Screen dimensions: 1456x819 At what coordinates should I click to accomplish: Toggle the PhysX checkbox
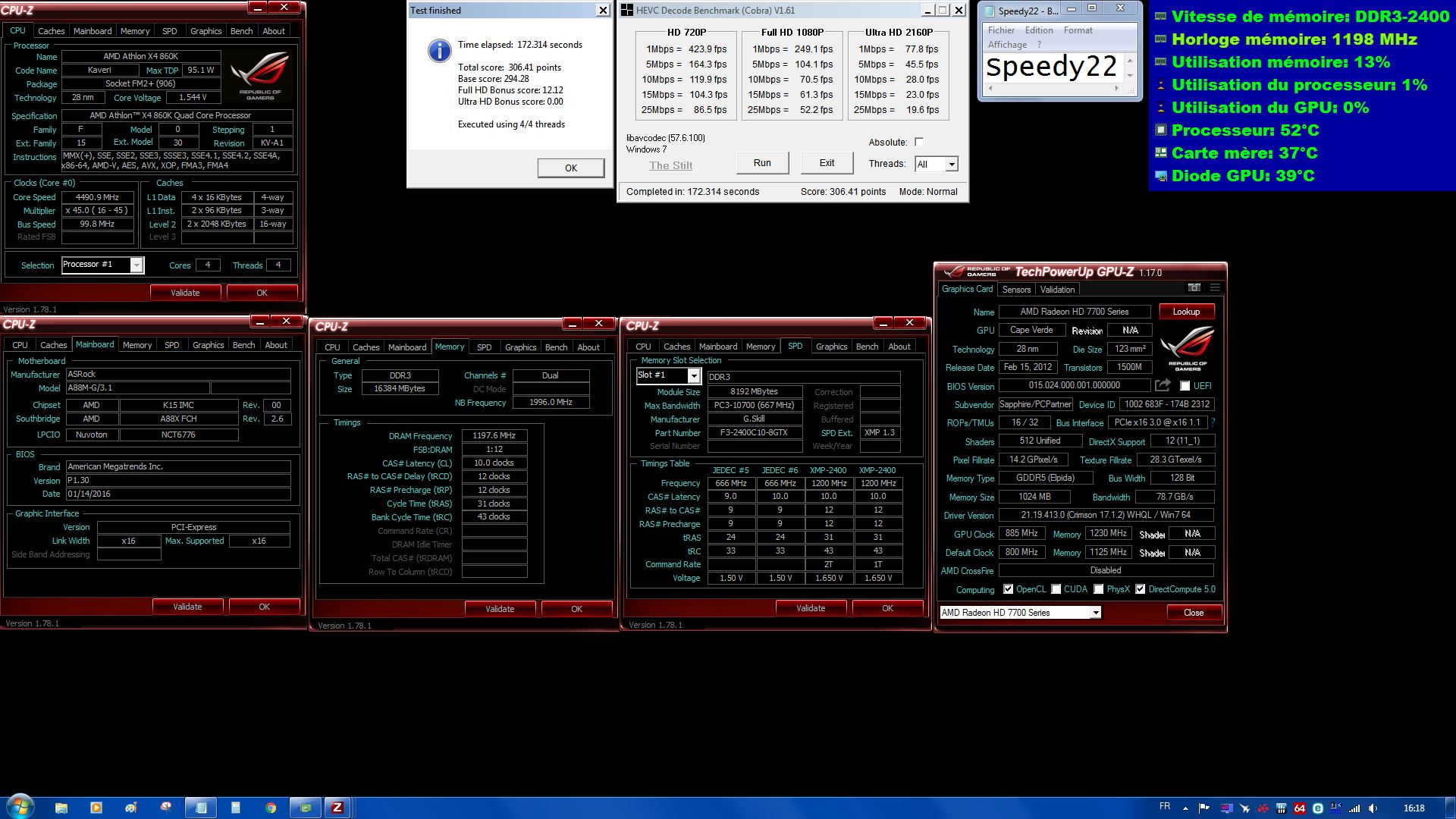point(1098,589)
